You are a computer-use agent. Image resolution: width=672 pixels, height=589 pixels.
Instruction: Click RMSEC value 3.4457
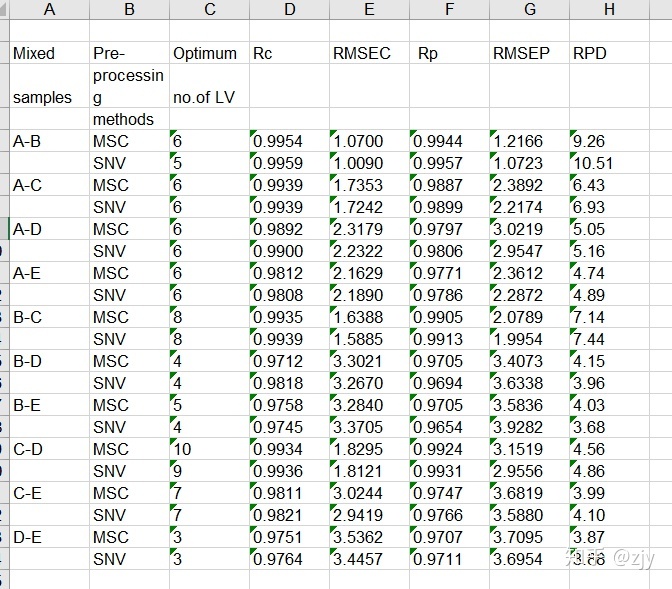pos(369,559)
